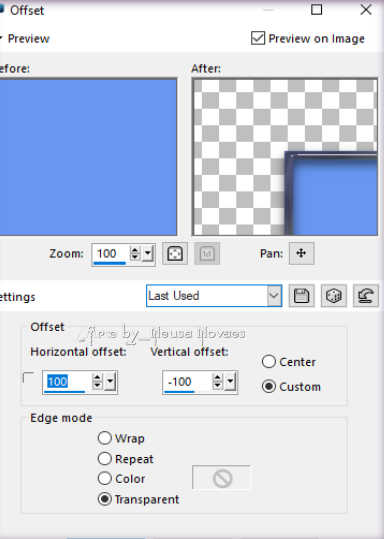Click the fit-to-window zoom icon

[x=175, y=254]
